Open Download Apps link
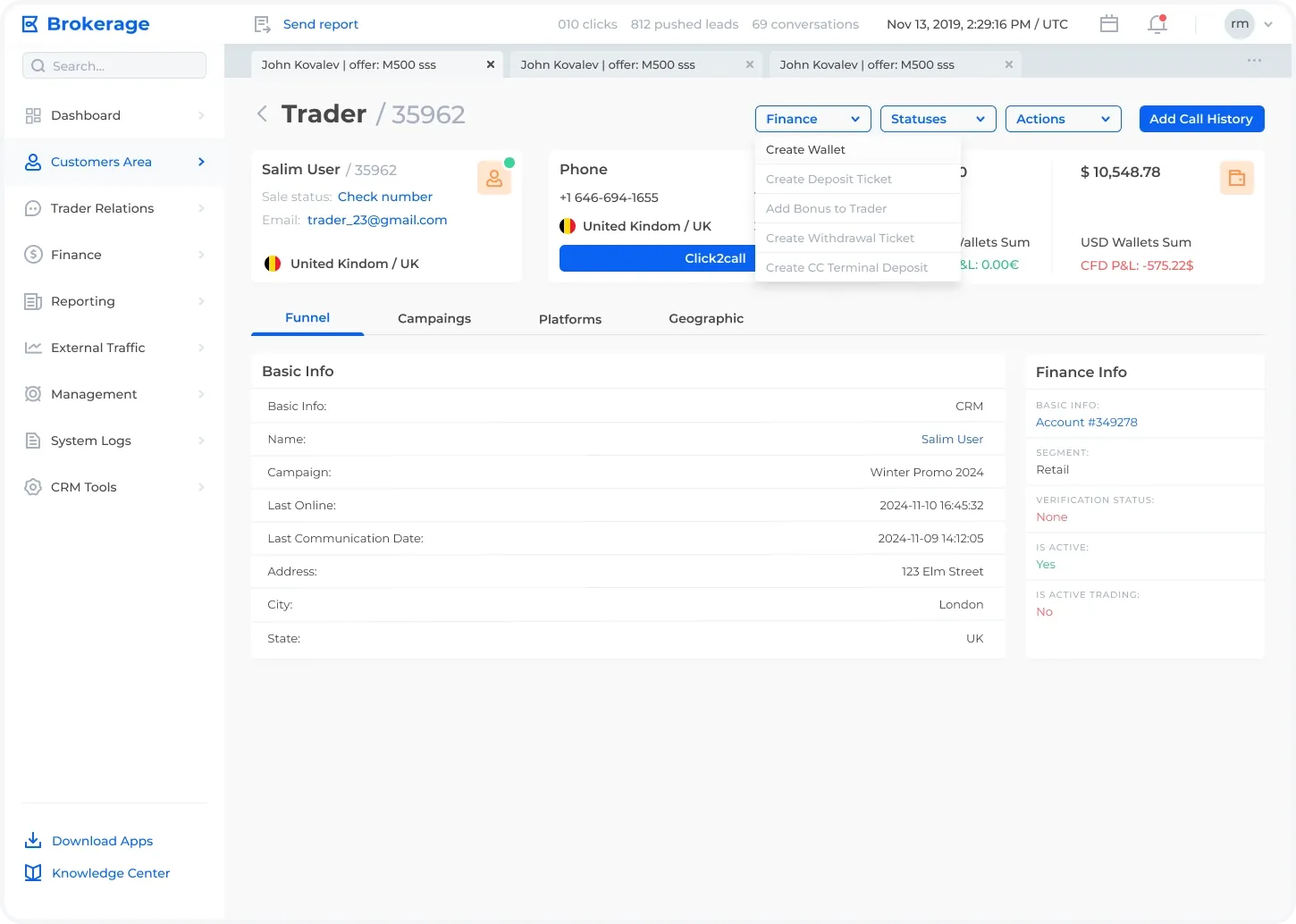Viewport: 1296px width, 924px height. click(x=103, y=841)
